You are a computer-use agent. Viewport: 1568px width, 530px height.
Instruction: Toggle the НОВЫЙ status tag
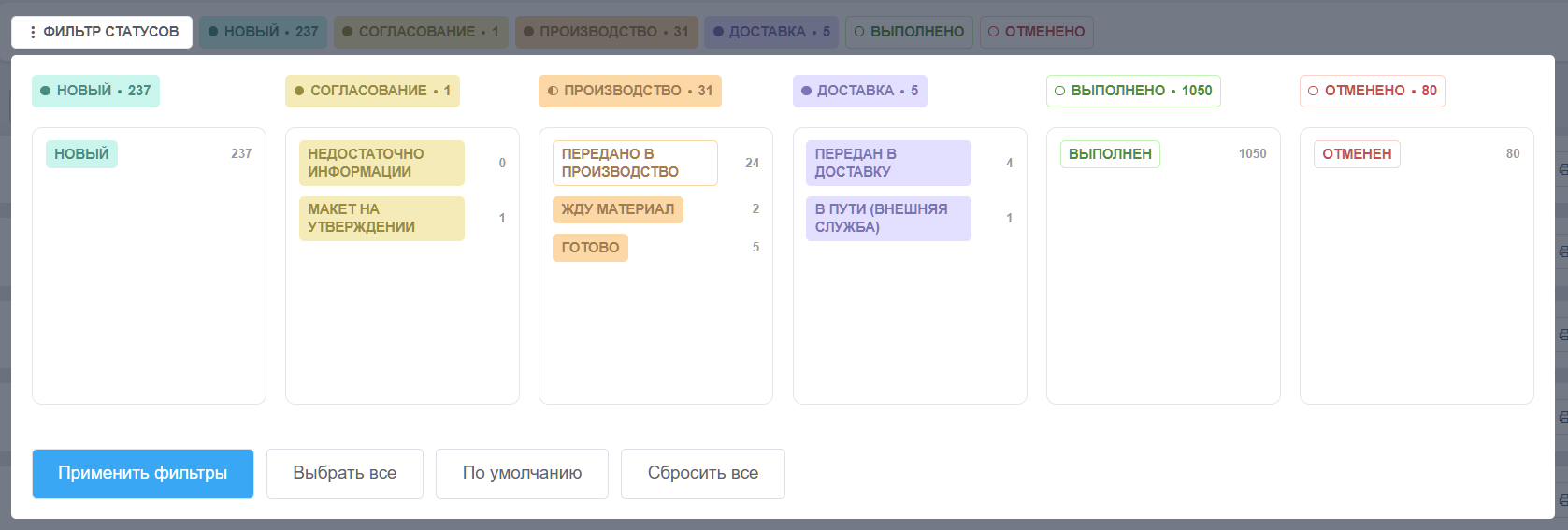pyautogui.click(x=81, y=154)
